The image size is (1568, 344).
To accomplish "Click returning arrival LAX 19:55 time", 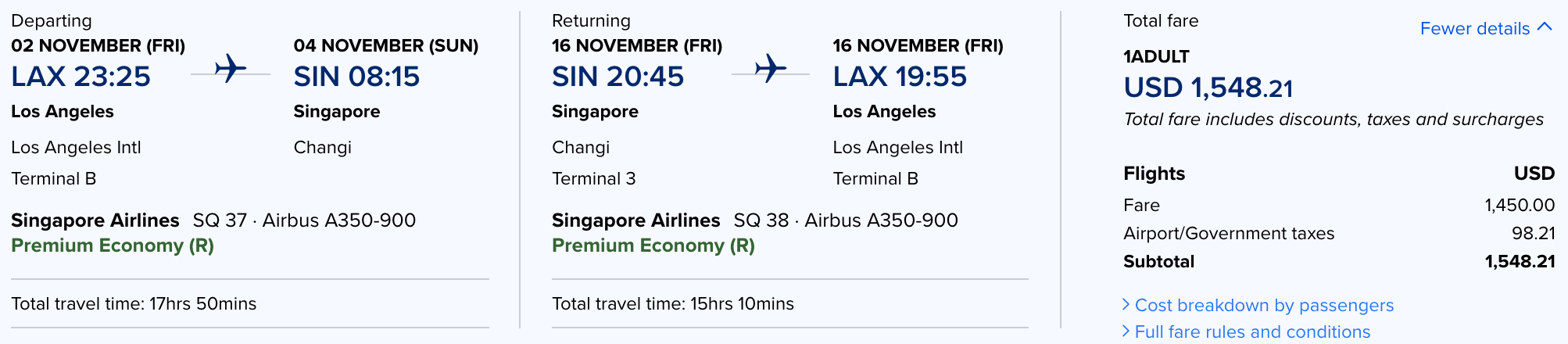I will (x=900, y=77).
